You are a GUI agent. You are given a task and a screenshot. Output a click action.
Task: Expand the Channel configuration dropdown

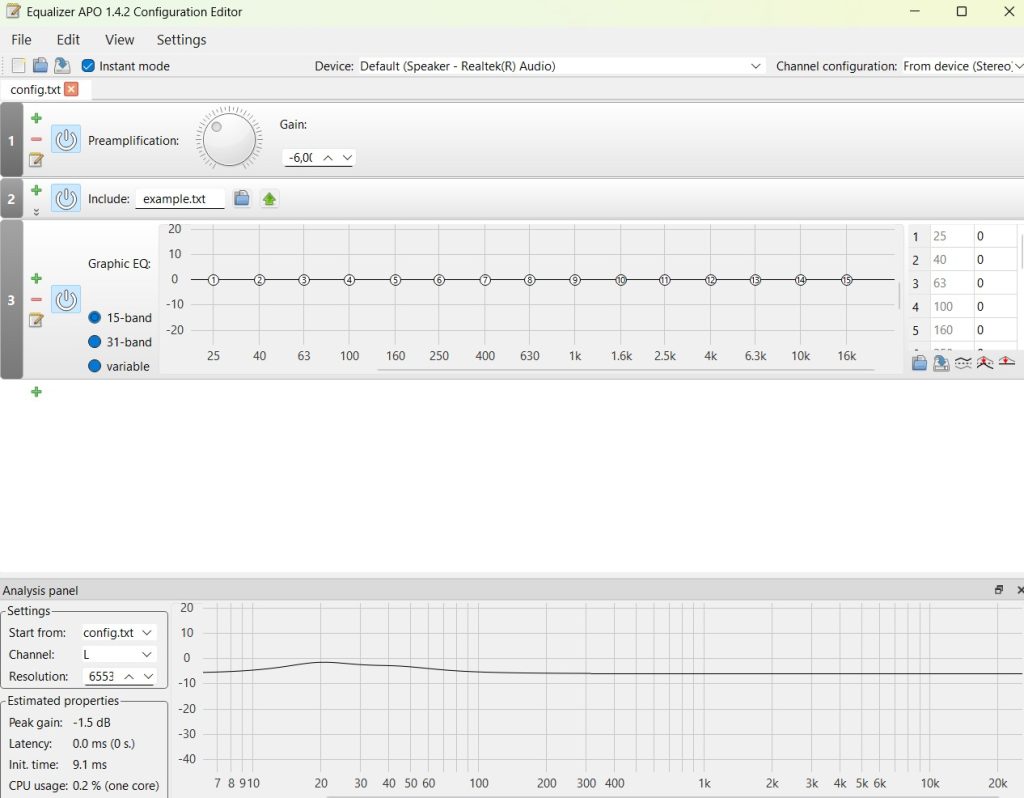[x=960, y=66]
